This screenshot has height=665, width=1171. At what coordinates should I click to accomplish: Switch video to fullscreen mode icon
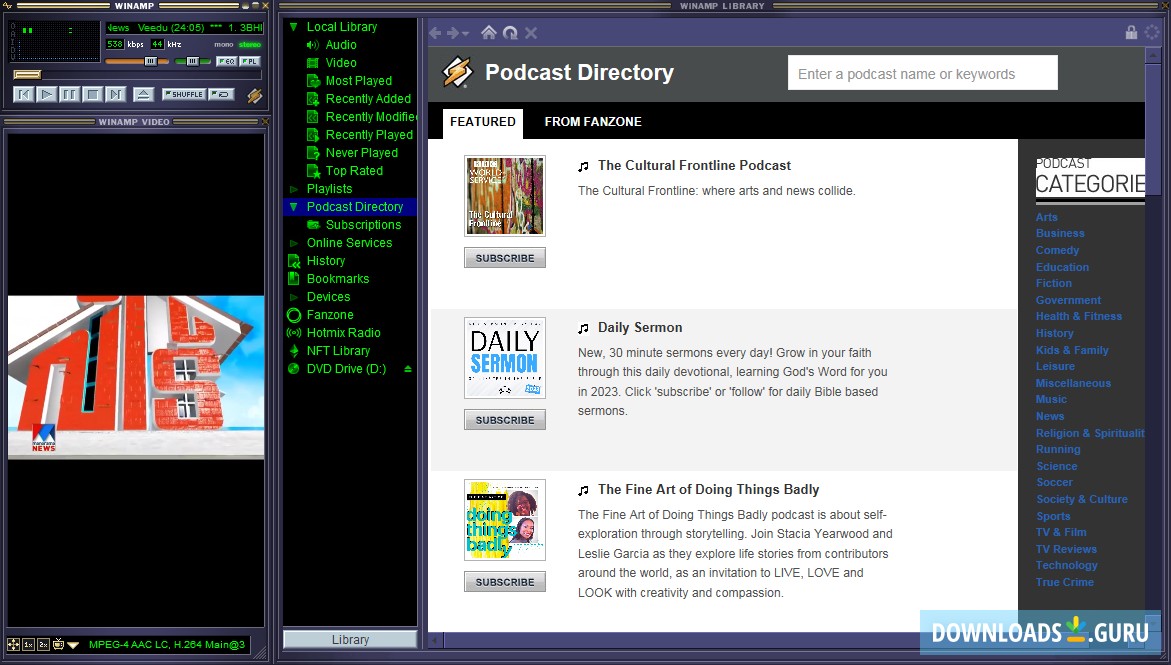[x=13, y=644]
